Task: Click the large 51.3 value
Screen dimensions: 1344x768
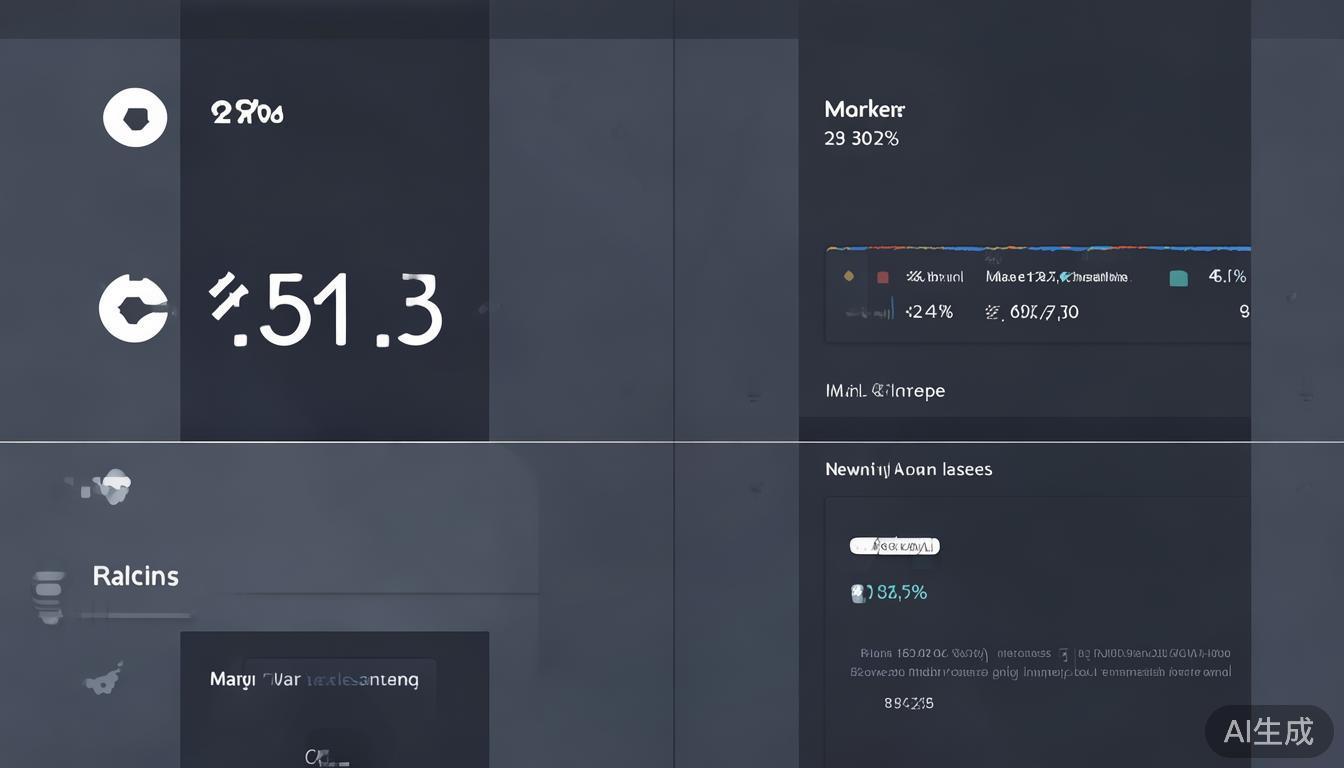Action: click(x=325, y=310)
